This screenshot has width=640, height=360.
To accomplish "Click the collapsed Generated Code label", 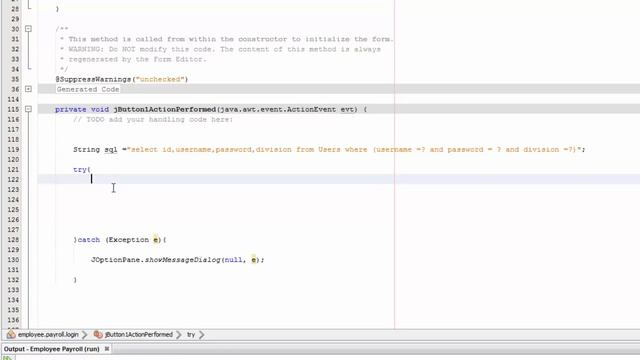I will click(x=88, y=89).
